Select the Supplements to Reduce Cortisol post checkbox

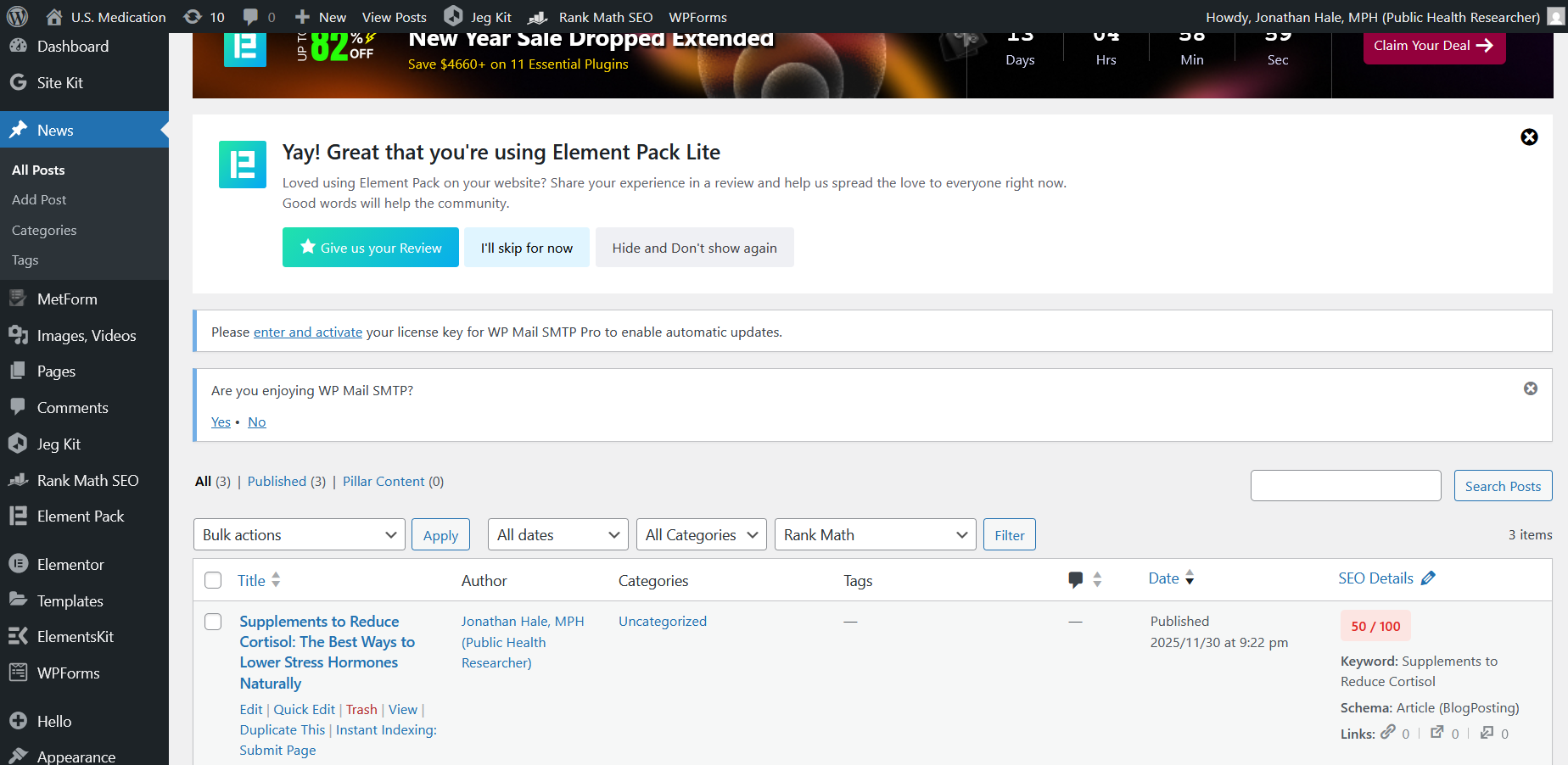(x=213, y=622)
